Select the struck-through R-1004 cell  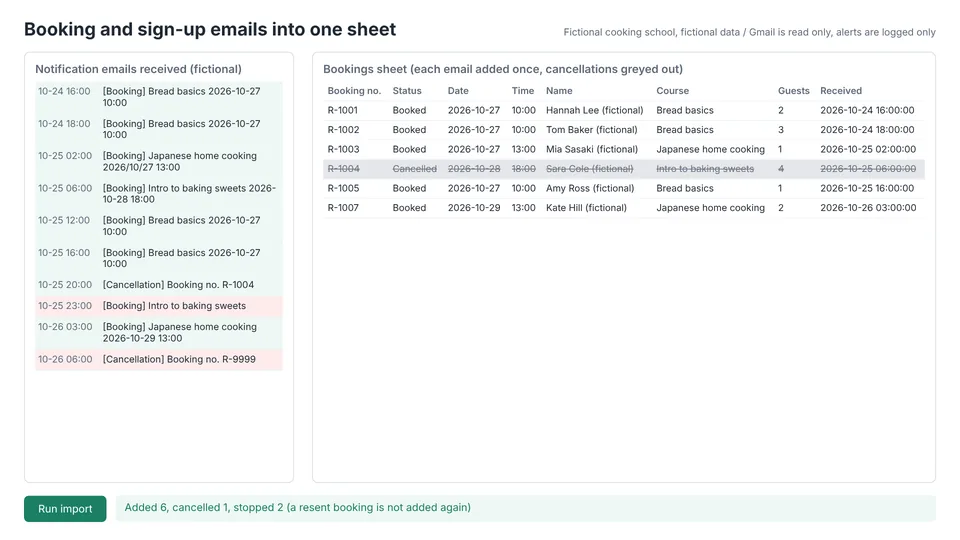point(343,169)
